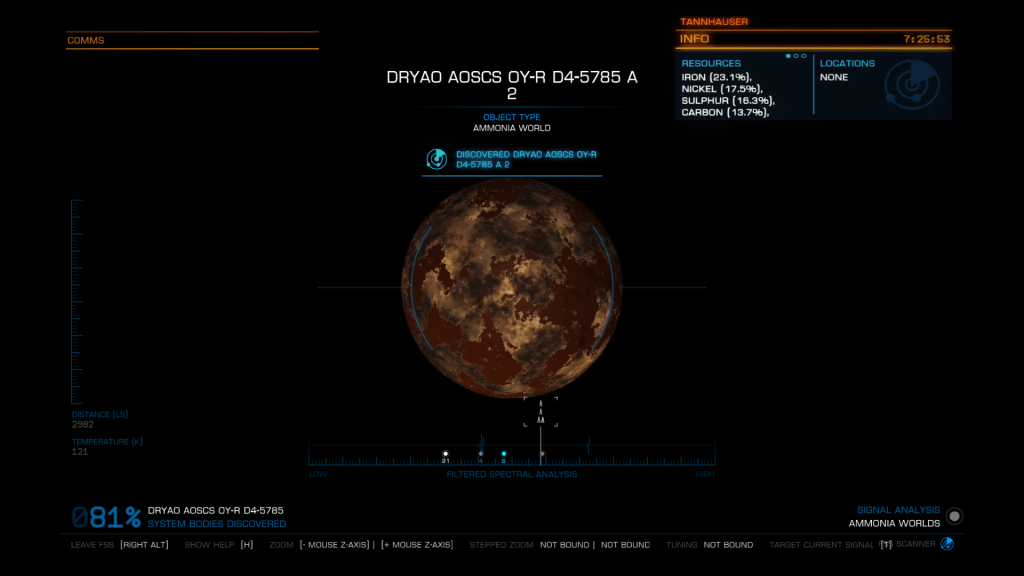Viewport: 1024px width, 576px height.
Task: Click the Leave FSS Right Alt keybind
Action: coord(142,545)
